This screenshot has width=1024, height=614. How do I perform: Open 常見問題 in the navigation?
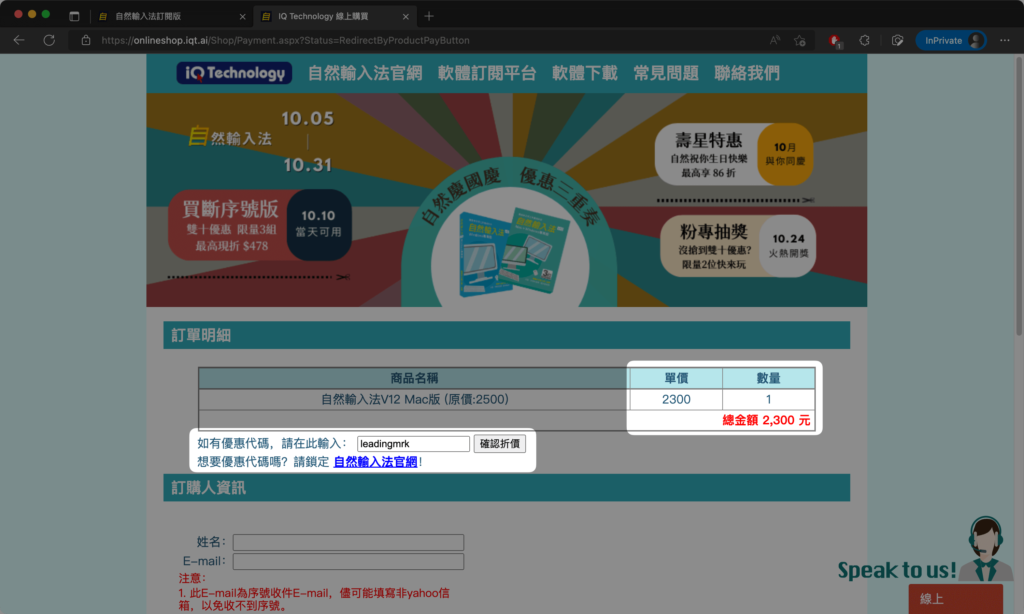[x=666, y=73]
